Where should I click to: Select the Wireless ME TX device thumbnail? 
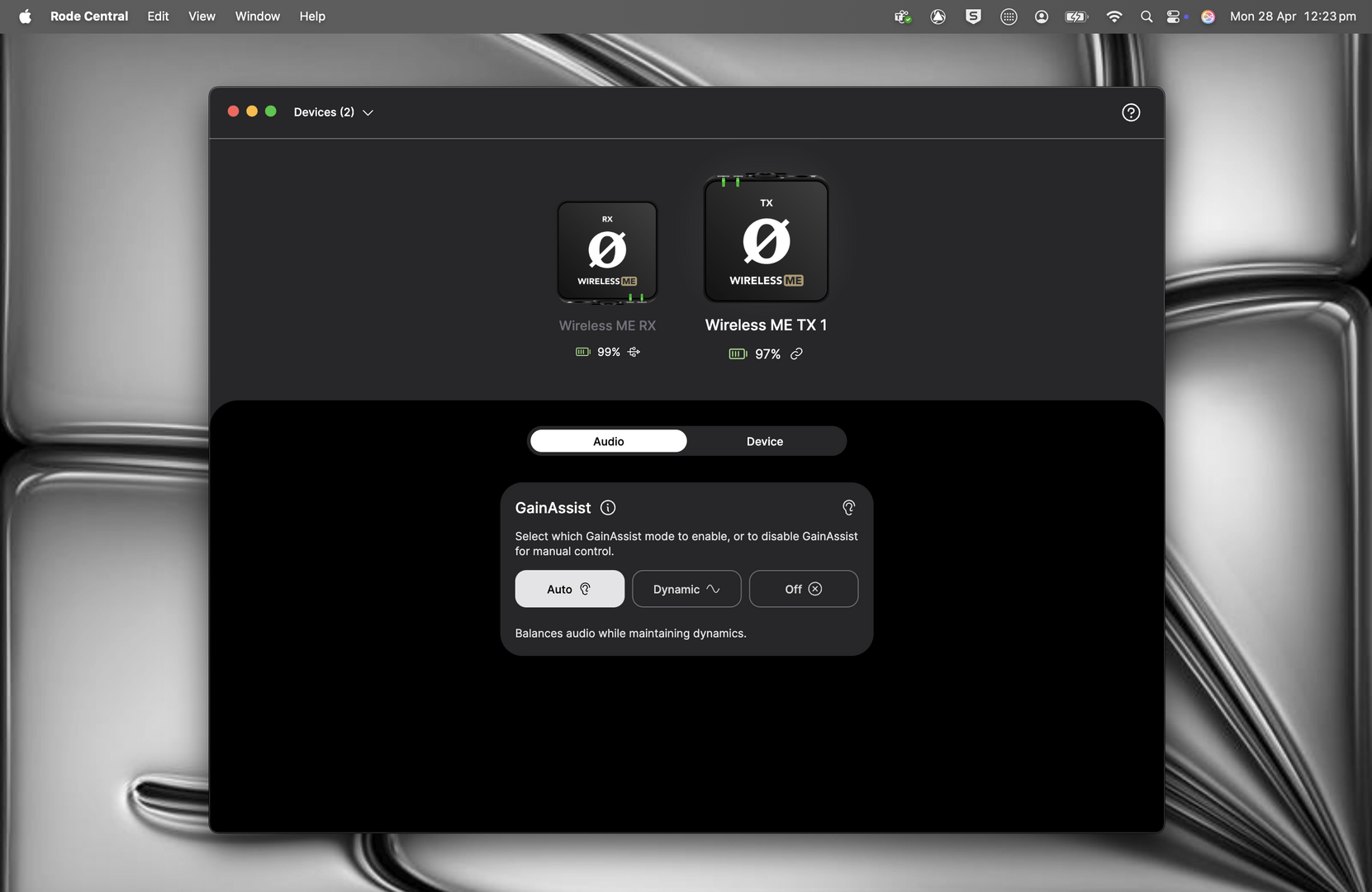click(x=766, y=239)
